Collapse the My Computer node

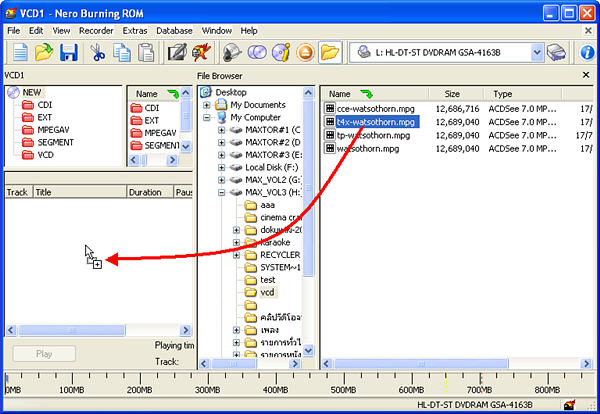[207, 117]
